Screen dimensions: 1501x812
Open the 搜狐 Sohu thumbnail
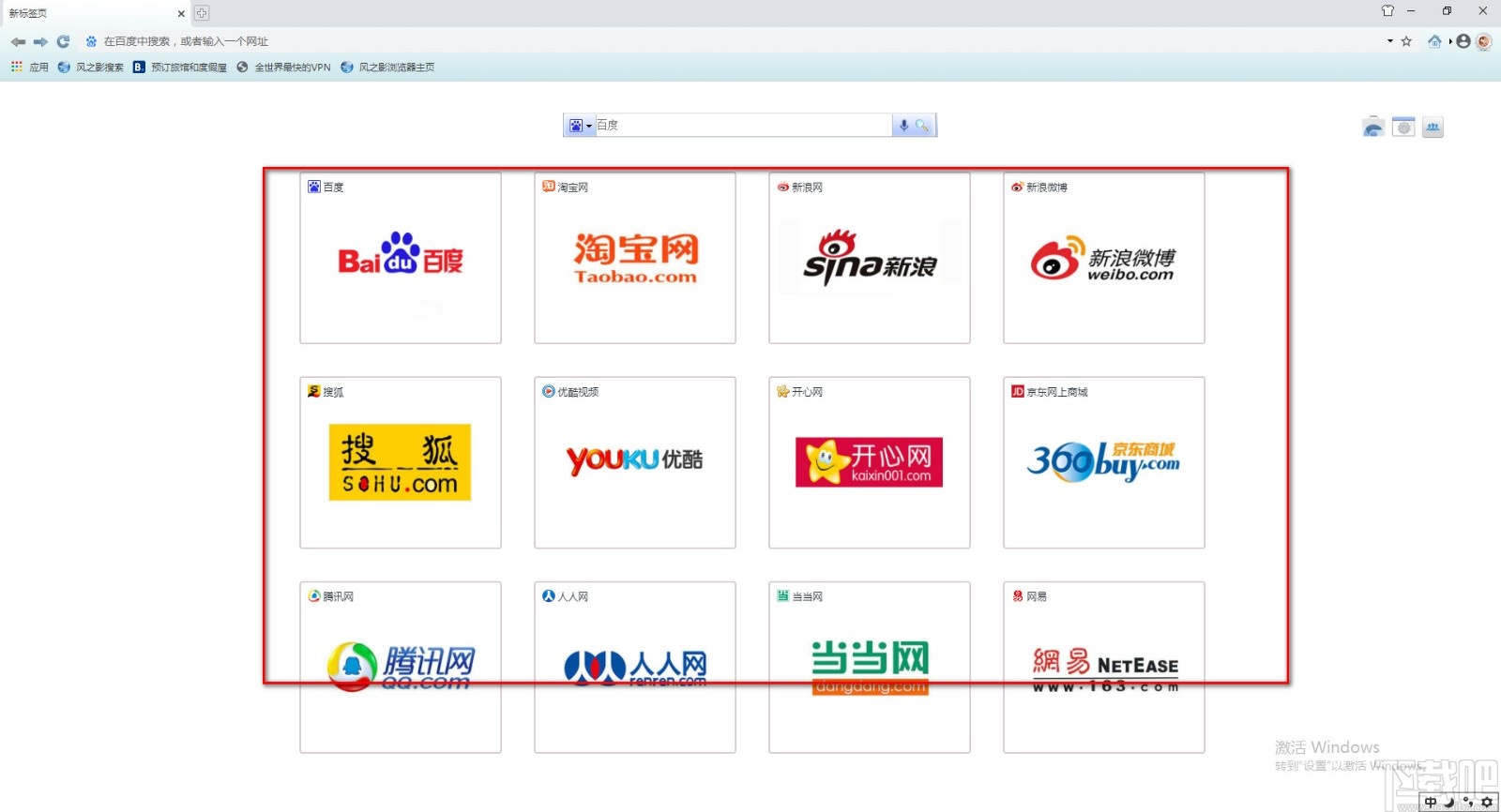[x=401, y=462]
